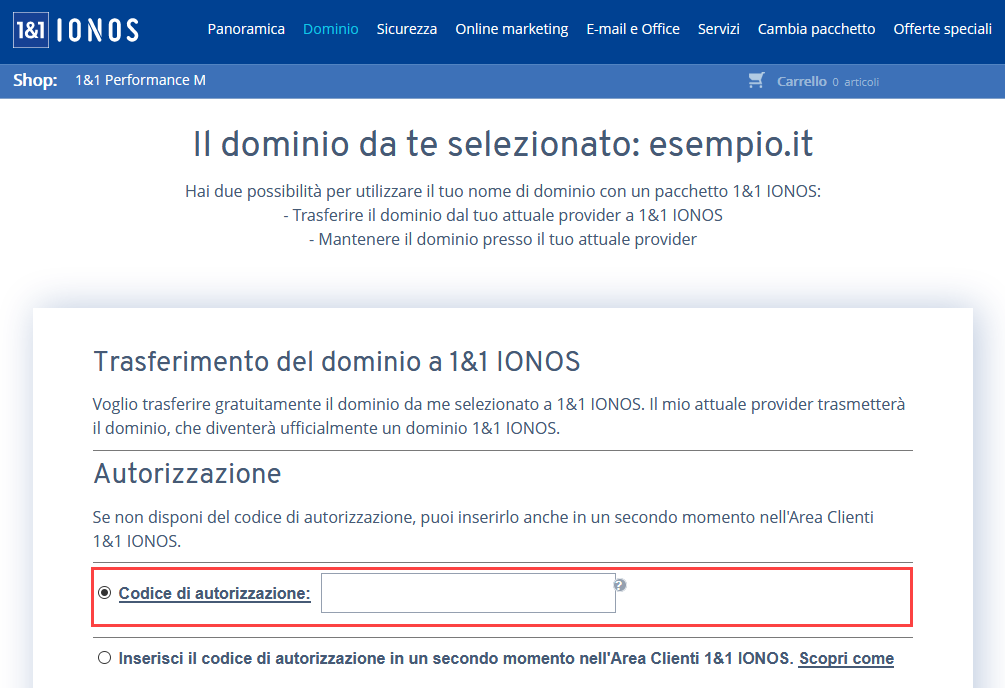Click the Autorizzazione heading
Screen dimensions: 1005x688
(x=187, y=474)
